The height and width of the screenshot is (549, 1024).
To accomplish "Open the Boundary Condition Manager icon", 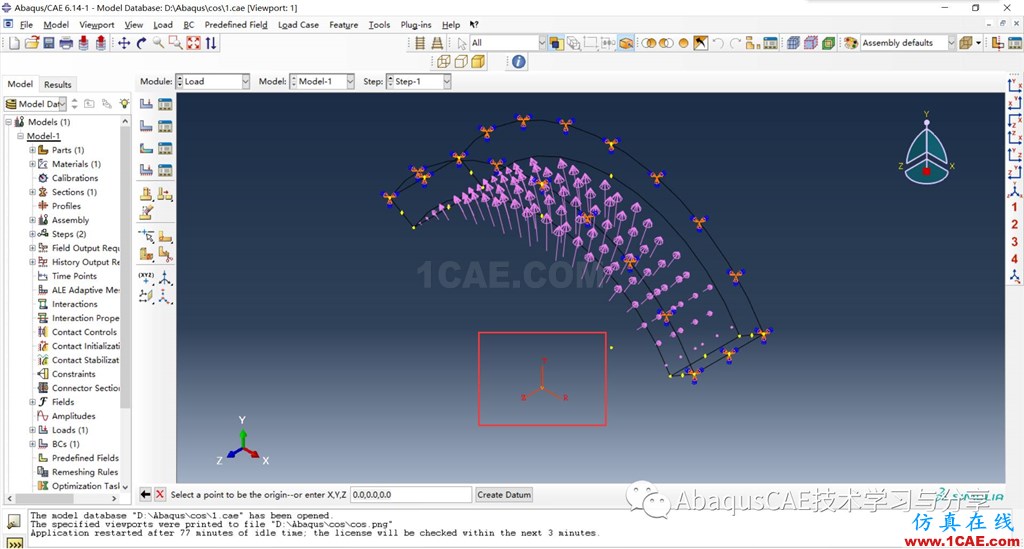I will click(x=165, y=126).
